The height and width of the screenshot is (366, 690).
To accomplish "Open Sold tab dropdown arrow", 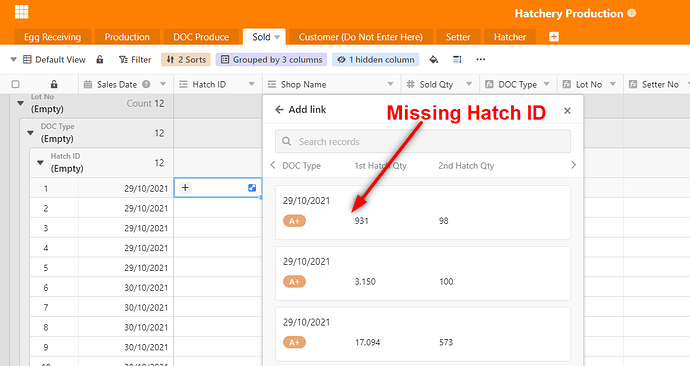I will pyautogui.click(x=277, y=37).
